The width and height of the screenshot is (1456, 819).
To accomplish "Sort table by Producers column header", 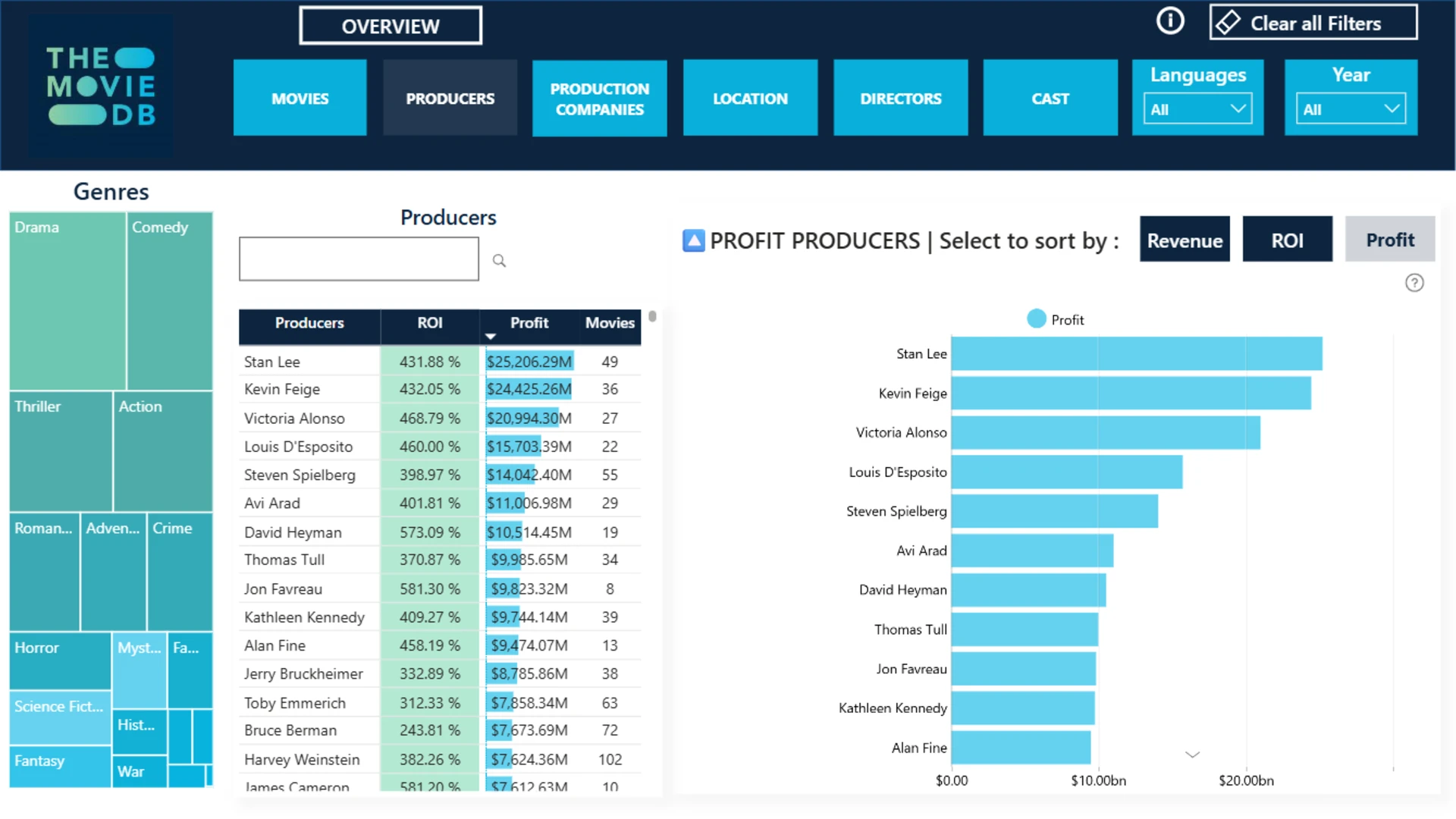I will click(309, 327).
